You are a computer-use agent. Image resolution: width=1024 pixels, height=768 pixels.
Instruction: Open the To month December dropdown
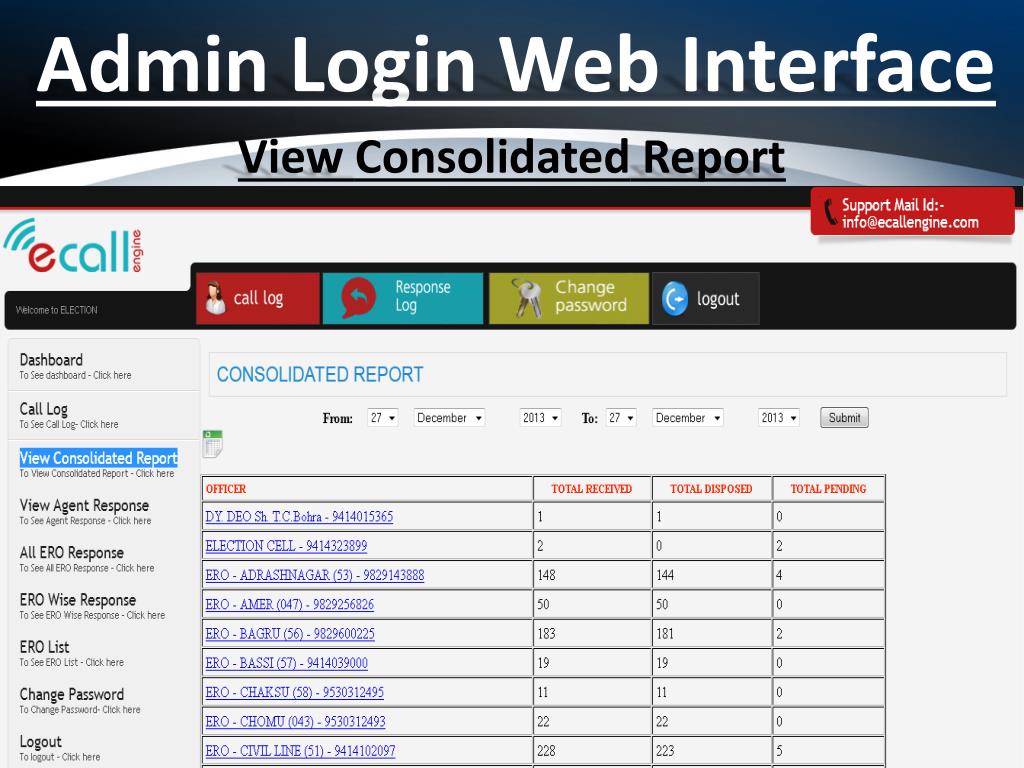coord(688,418)
